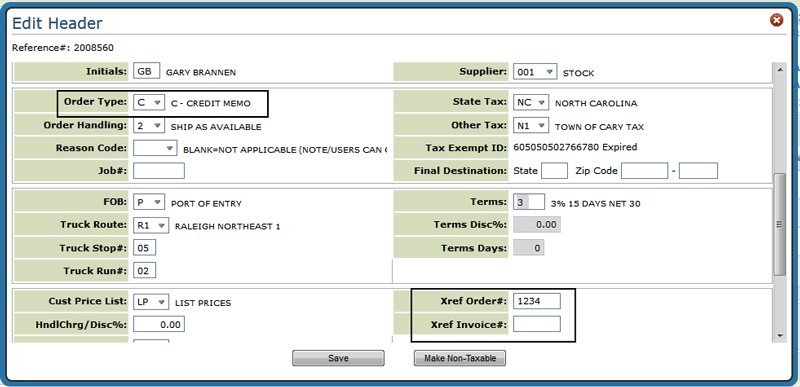This screenshot has width=800, height=387.
Task: Click the Initials input field
Action: pyautogui.click(x=146, y=71)
